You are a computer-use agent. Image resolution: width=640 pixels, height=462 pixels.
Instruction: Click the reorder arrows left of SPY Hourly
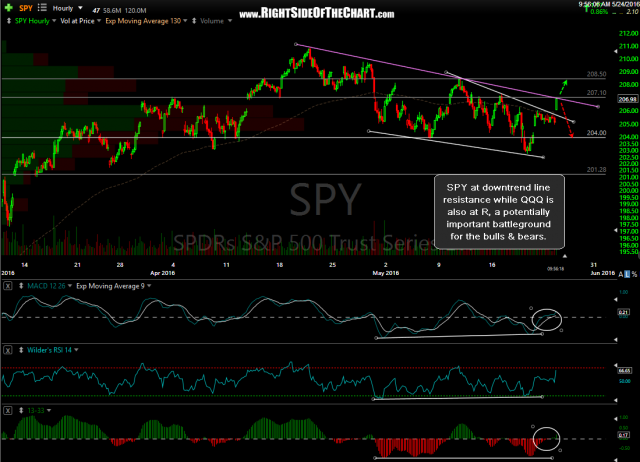[x=9, y=21]
